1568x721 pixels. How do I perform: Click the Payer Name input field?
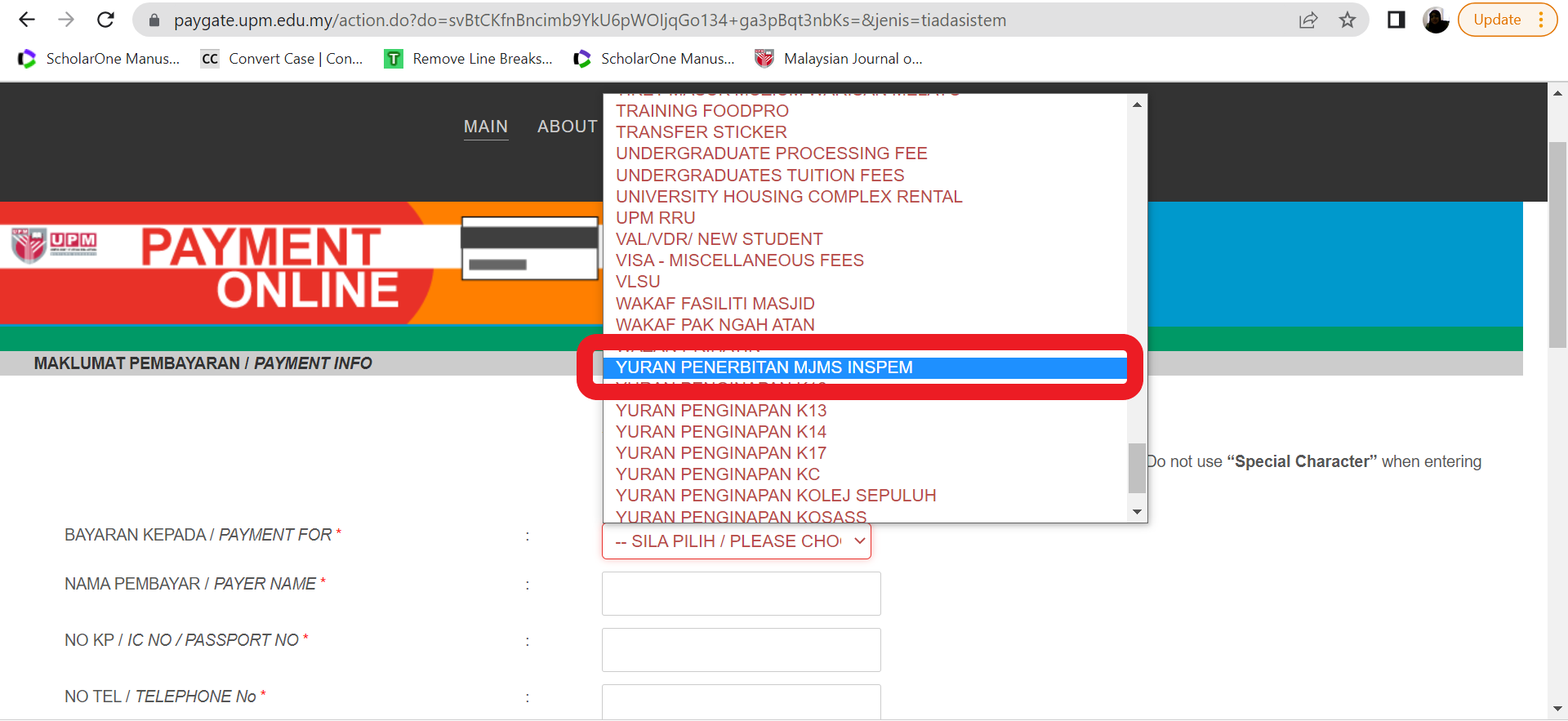coord(741,594)
